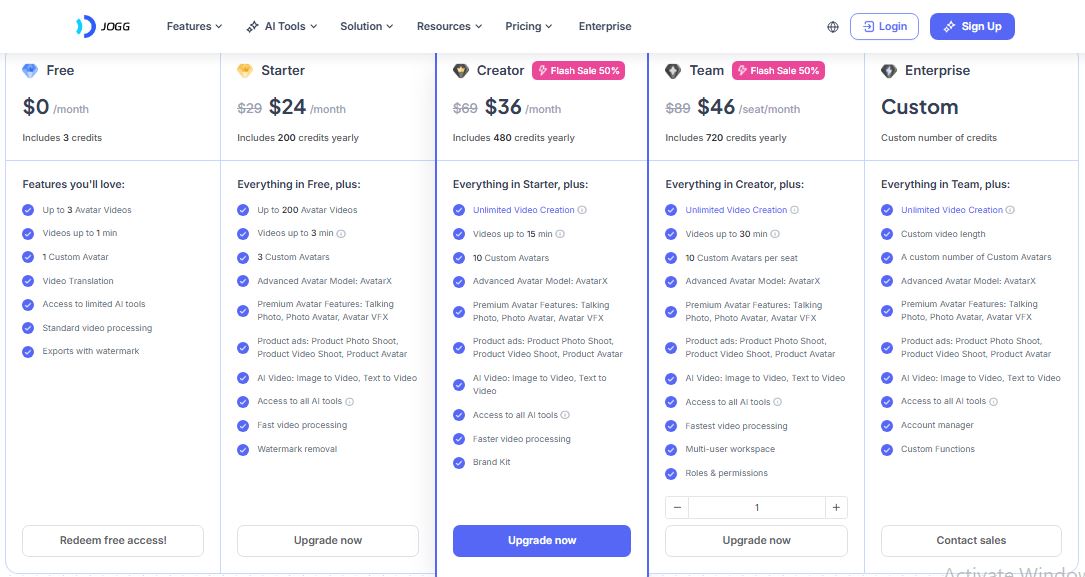Click the Enterprise plan gem icon
The width and height of the screenshot is (1085, 577).
click(889, 71)
